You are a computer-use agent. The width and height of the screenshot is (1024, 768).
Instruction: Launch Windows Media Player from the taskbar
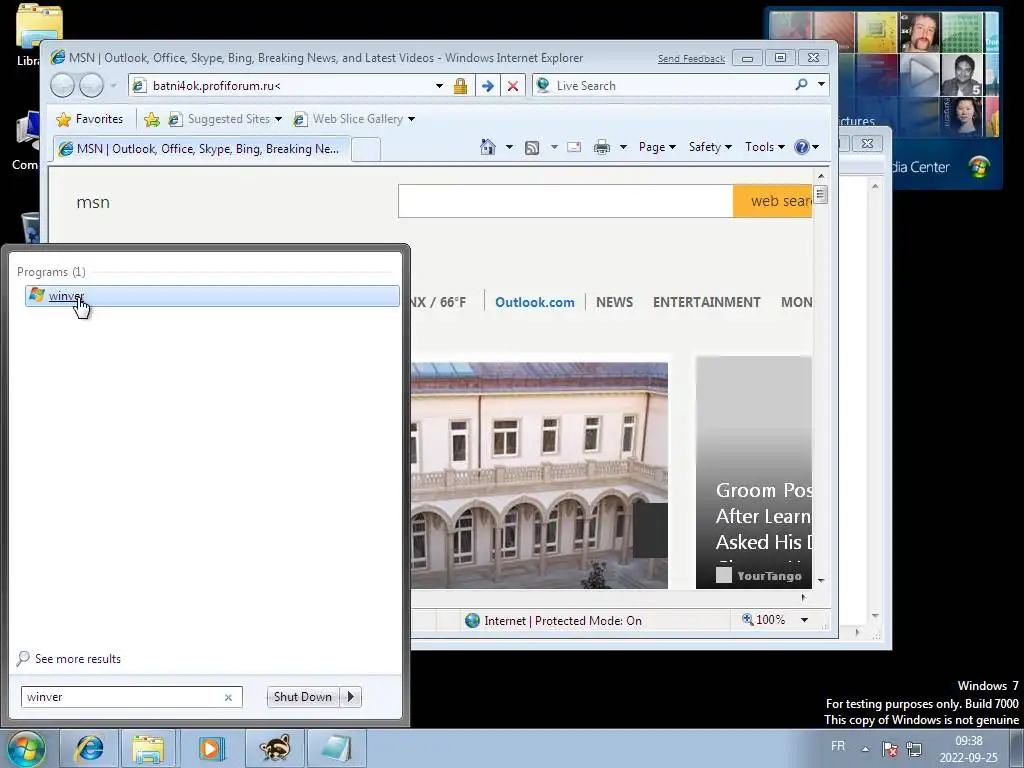(x=211, y=748)
